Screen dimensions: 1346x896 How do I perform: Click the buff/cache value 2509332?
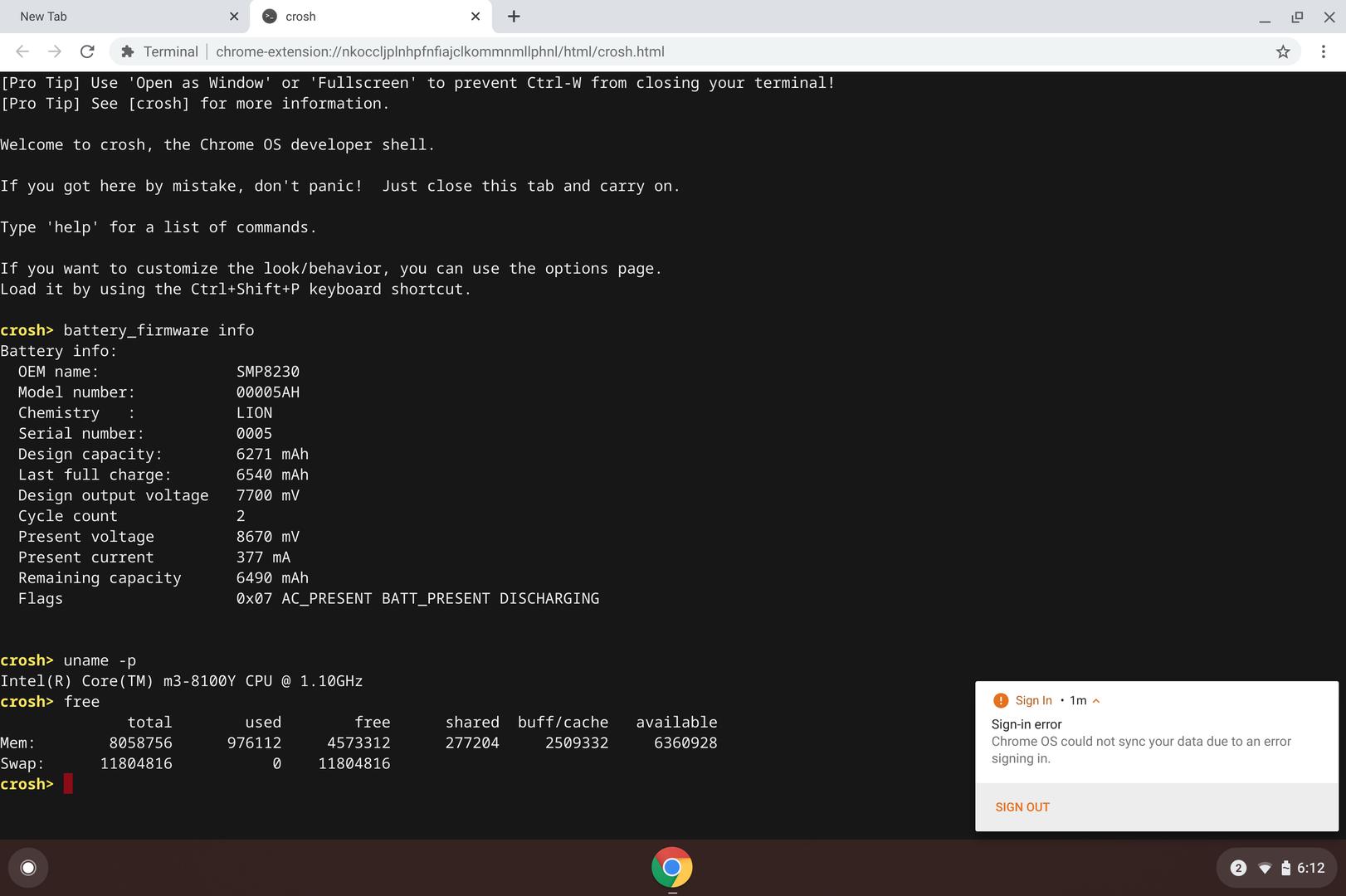click(x=577, y=743)
